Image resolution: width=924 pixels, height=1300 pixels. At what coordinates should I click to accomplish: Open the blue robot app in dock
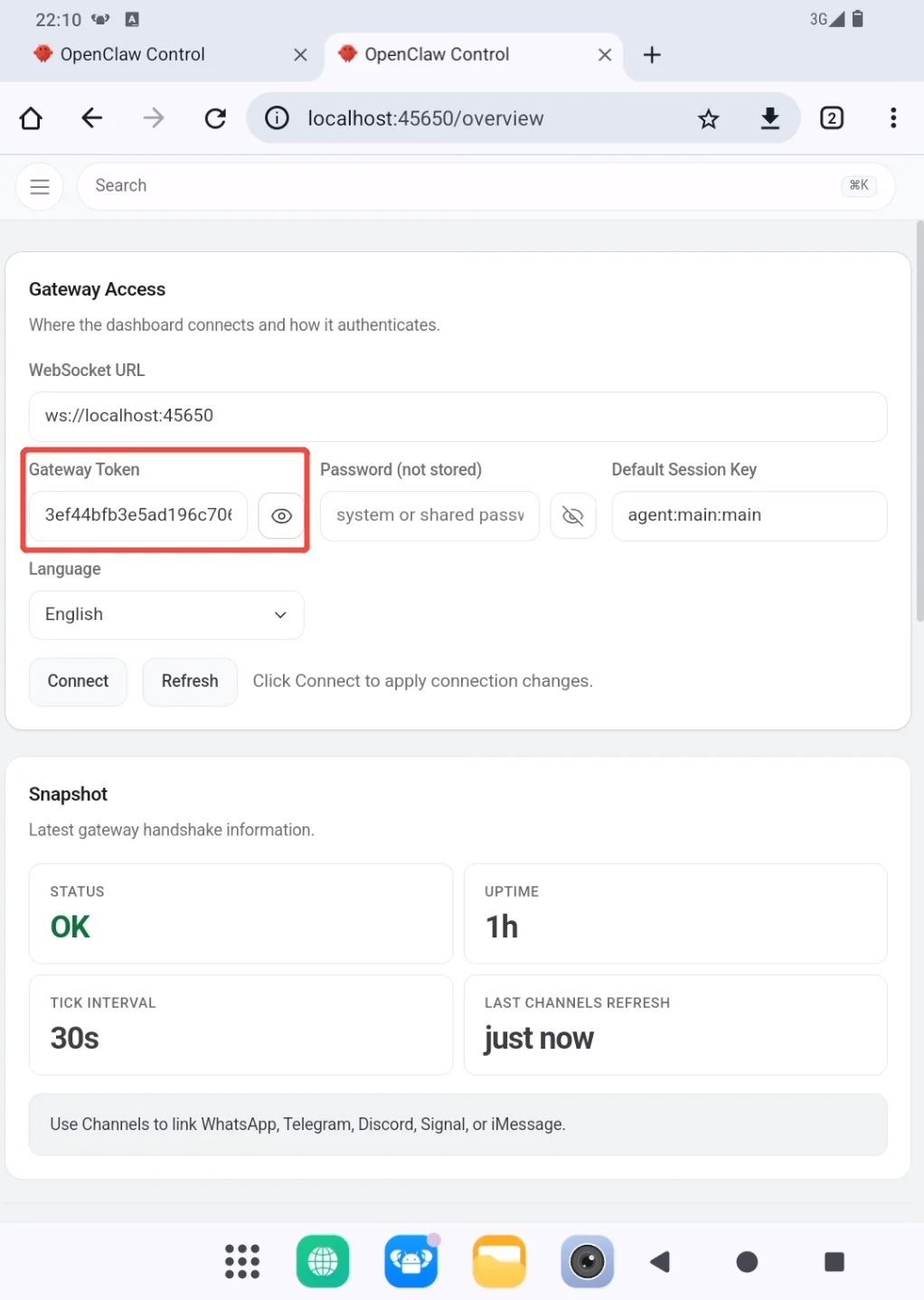[x=411, y=1261]
